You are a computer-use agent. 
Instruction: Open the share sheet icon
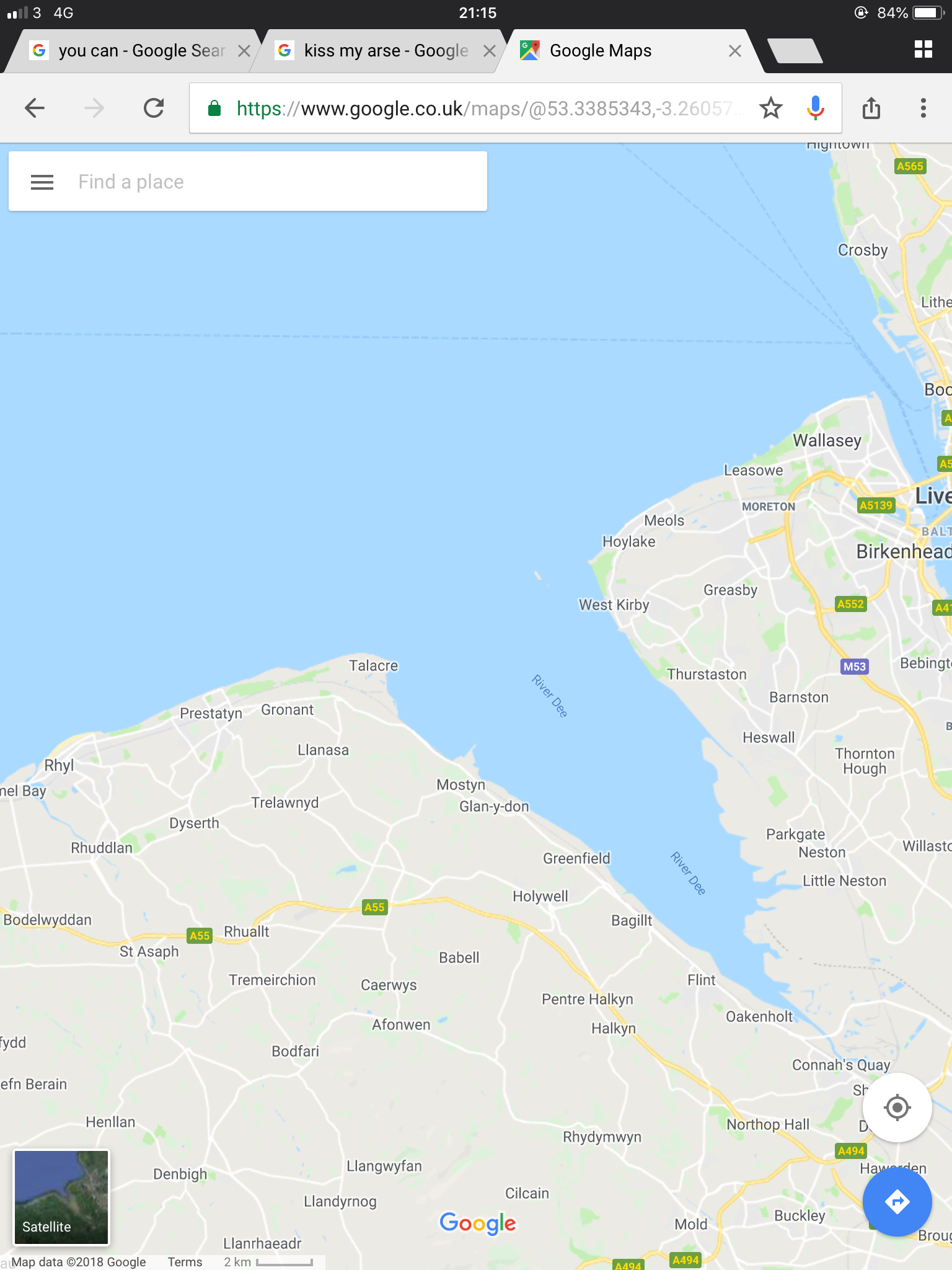[x=871, y=108]
